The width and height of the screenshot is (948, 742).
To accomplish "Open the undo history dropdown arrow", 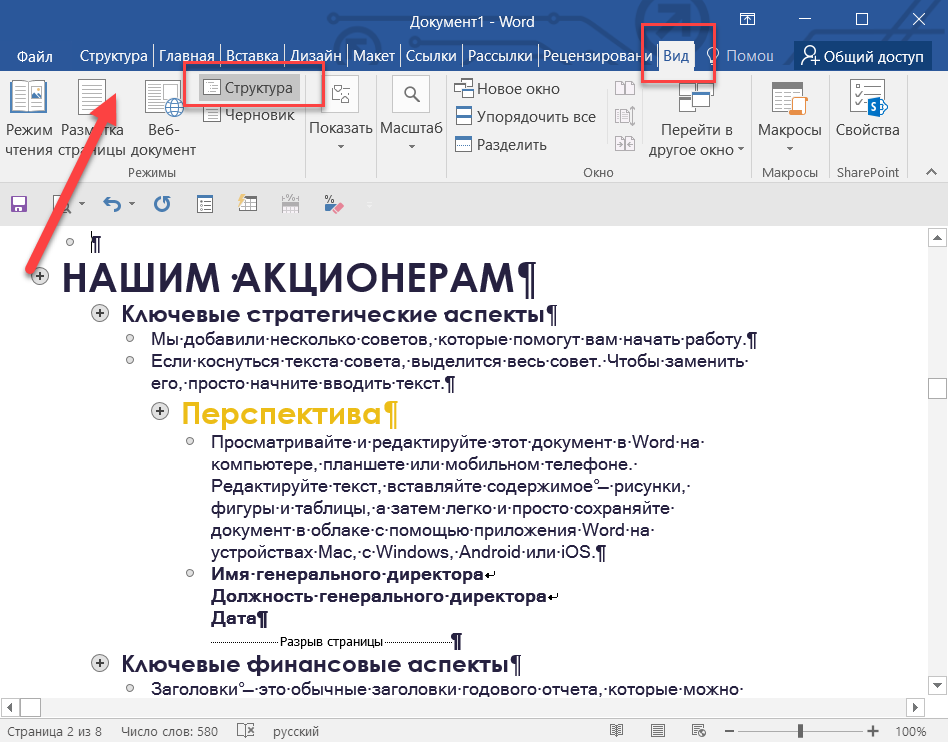I will [x=132, y=204].
